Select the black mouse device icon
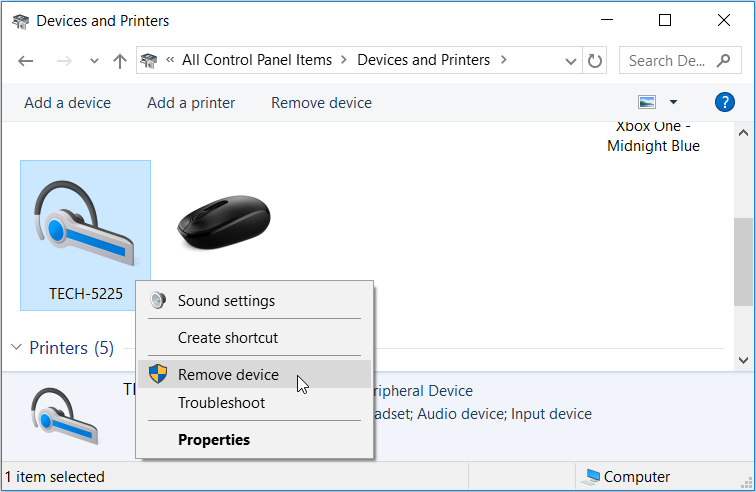756x492 pixels. click(x=223, y=222)
